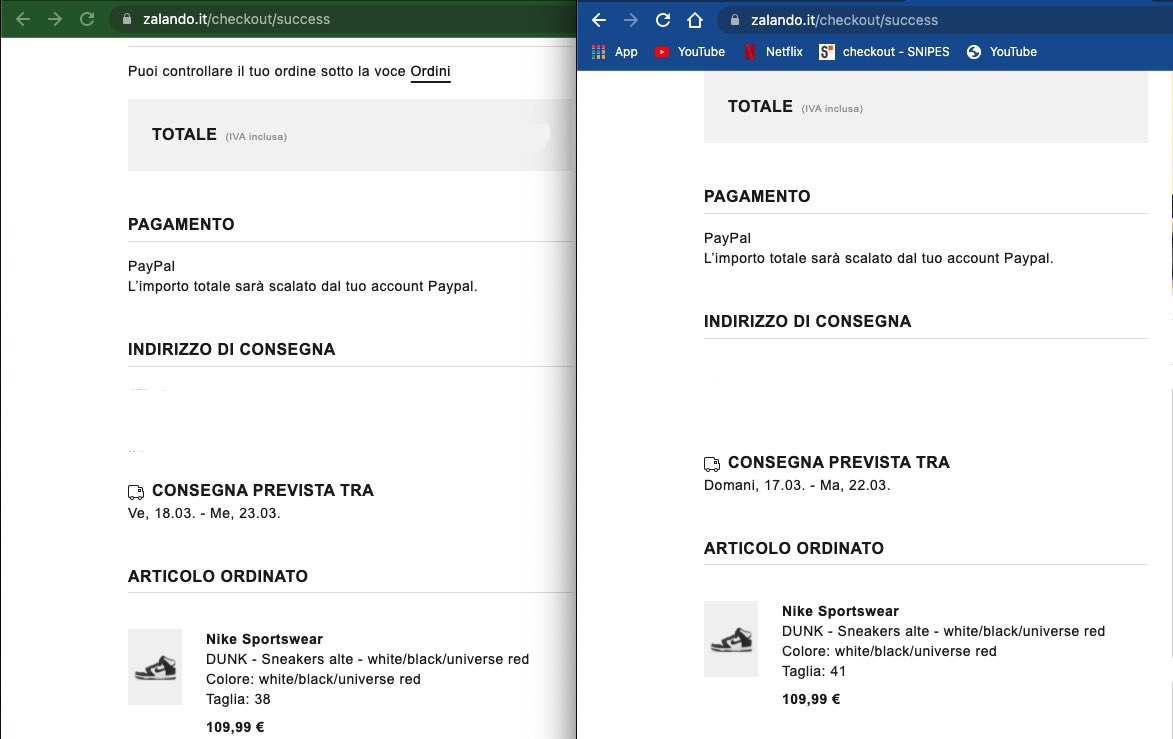The image size is (1173, 739).
Task: Open the checkout - SNIPES bookmark
Action: coord(884,52)
